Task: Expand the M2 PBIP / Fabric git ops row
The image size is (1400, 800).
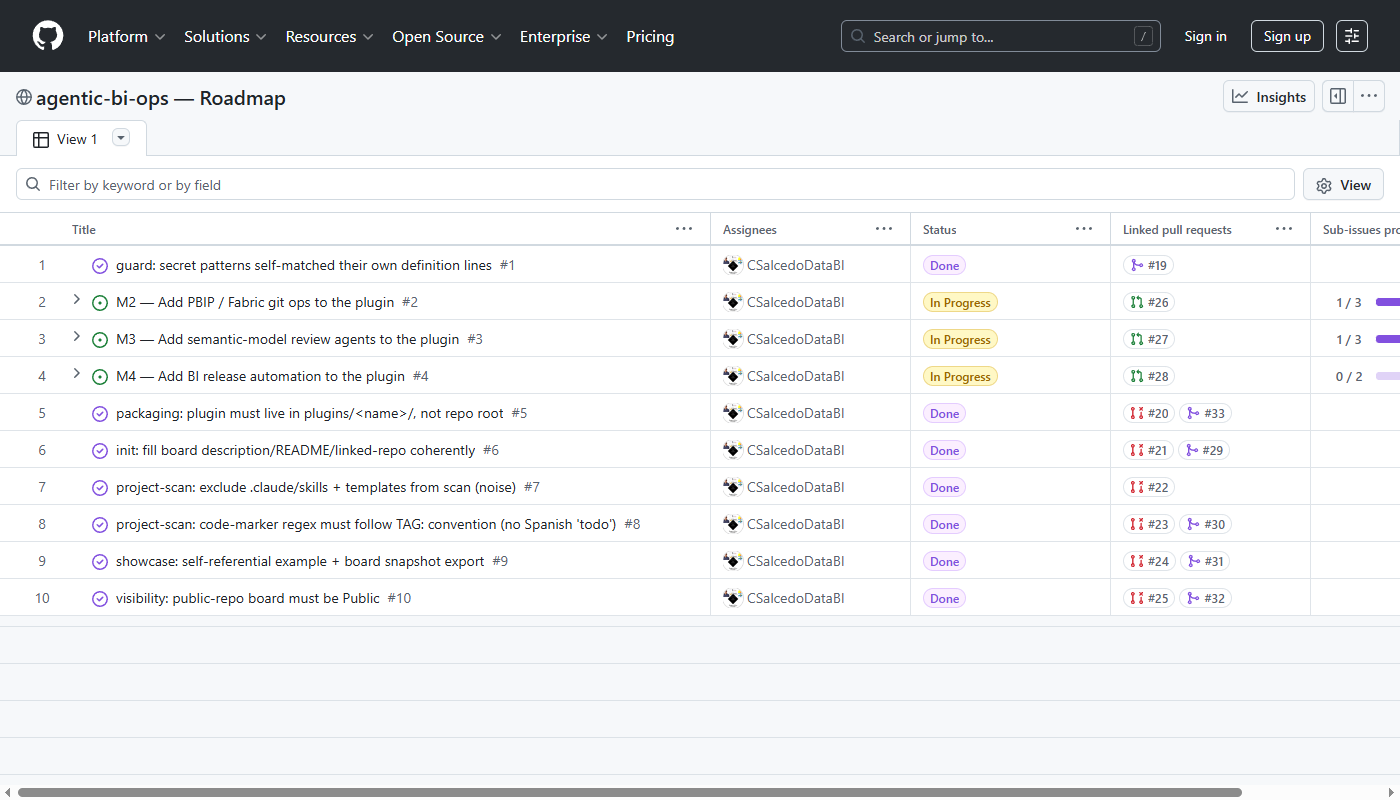Action: 77,300
